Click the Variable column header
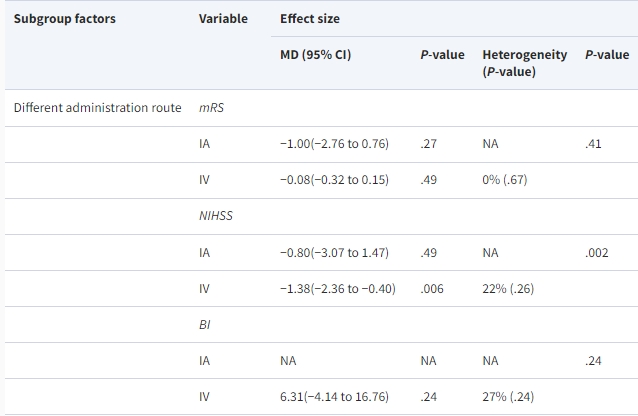 tap(224, 19)
